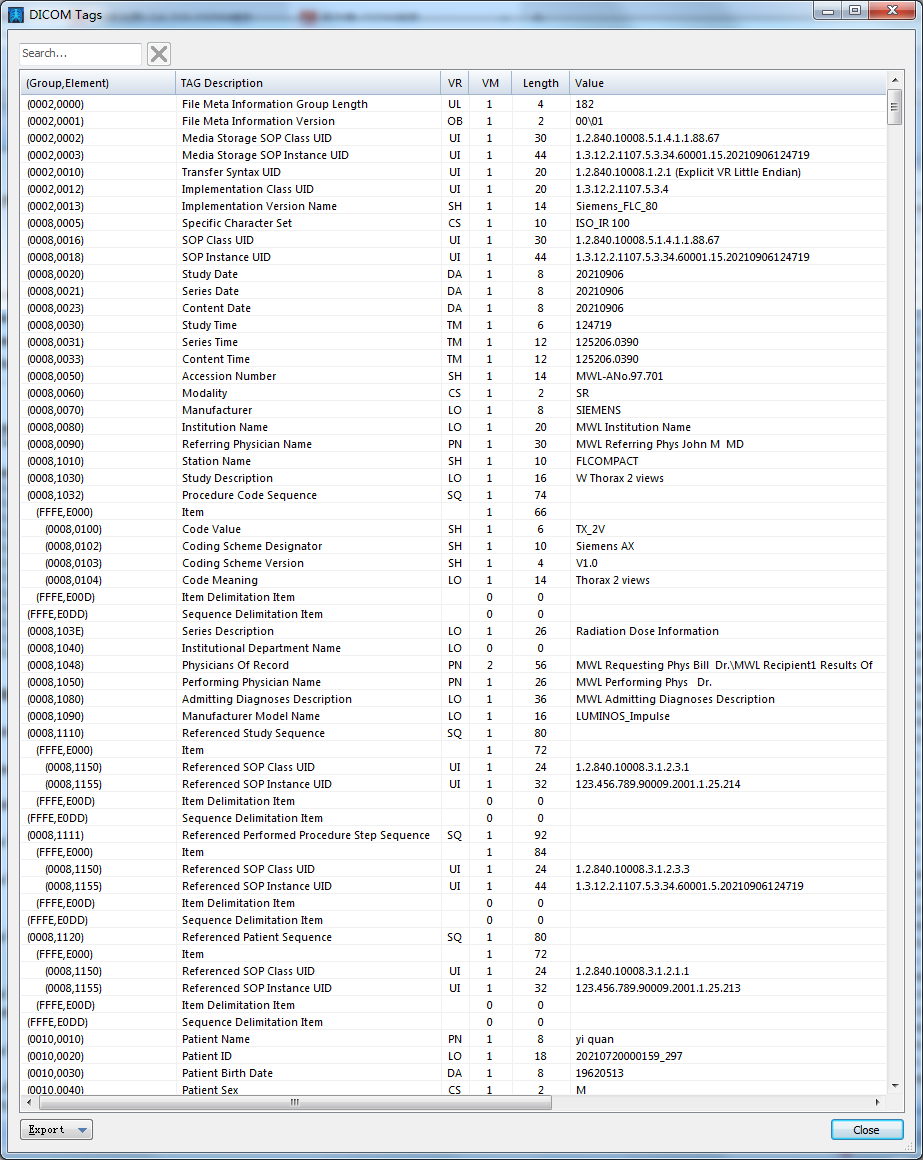The image size is (923, 1160).
Task: Select the Performing Physician Name row
Action: [453, 683]
